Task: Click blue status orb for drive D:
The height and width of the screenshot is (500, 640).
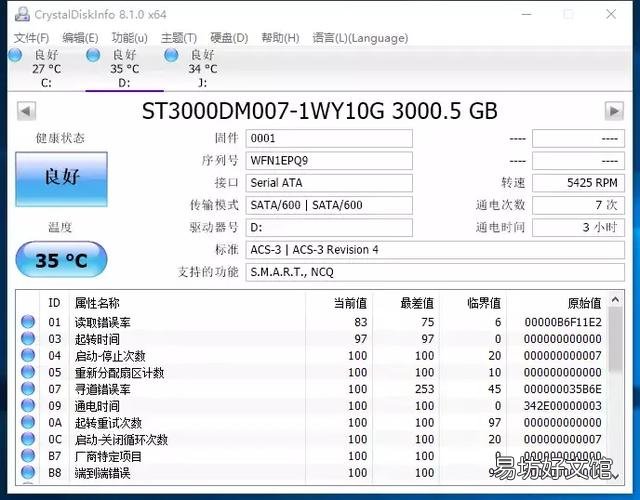Action: click(x=93, y=55)
